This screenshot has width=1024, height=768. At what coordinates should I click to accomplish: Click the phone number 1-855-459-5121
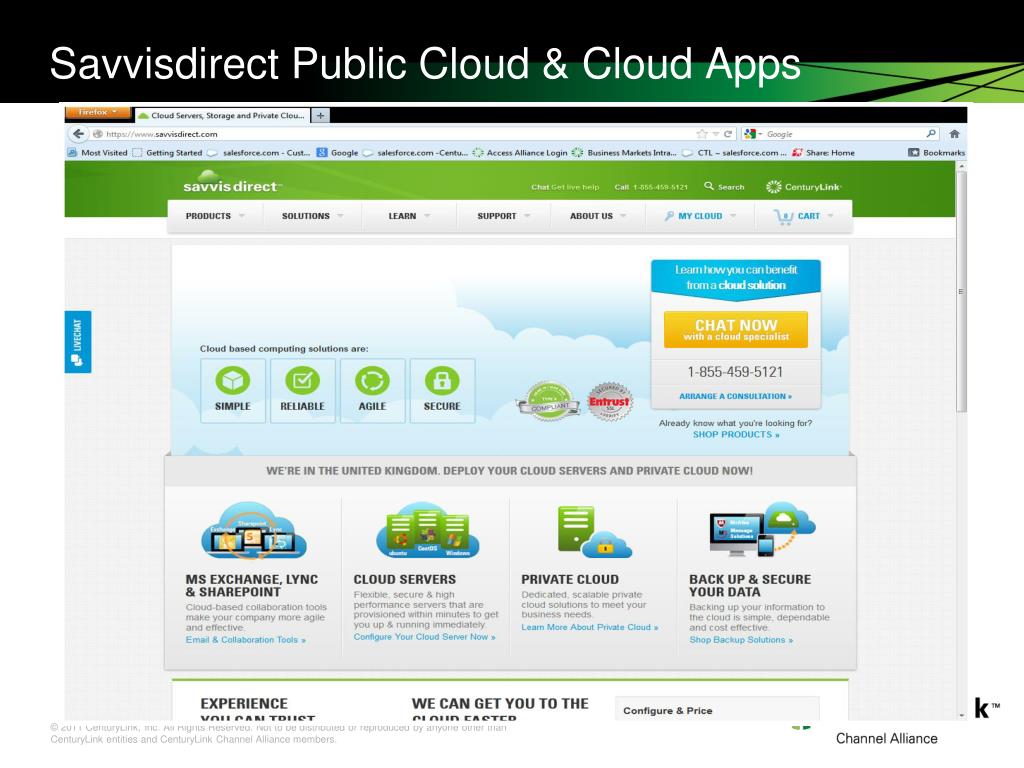735,372
